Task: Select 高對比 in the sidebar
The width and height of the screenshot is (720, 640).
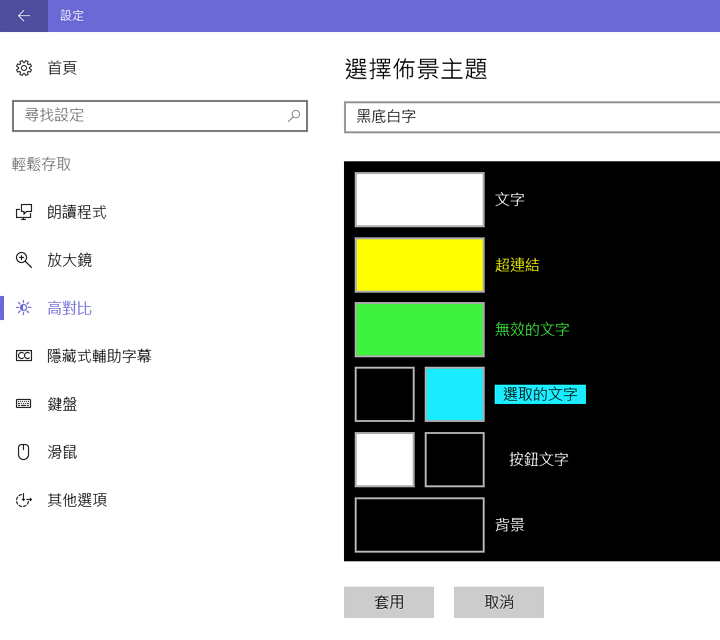Action: pyautogui.click(x=69, y=308)
